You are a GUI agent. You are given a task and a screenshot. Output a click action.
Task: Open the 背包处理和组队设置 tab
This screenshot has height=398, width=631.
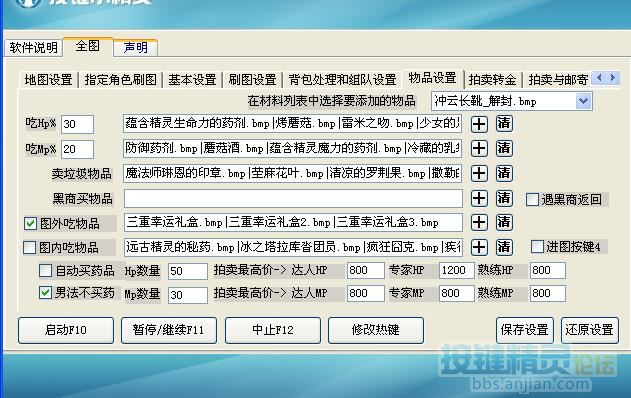click(x=342, y=80)
